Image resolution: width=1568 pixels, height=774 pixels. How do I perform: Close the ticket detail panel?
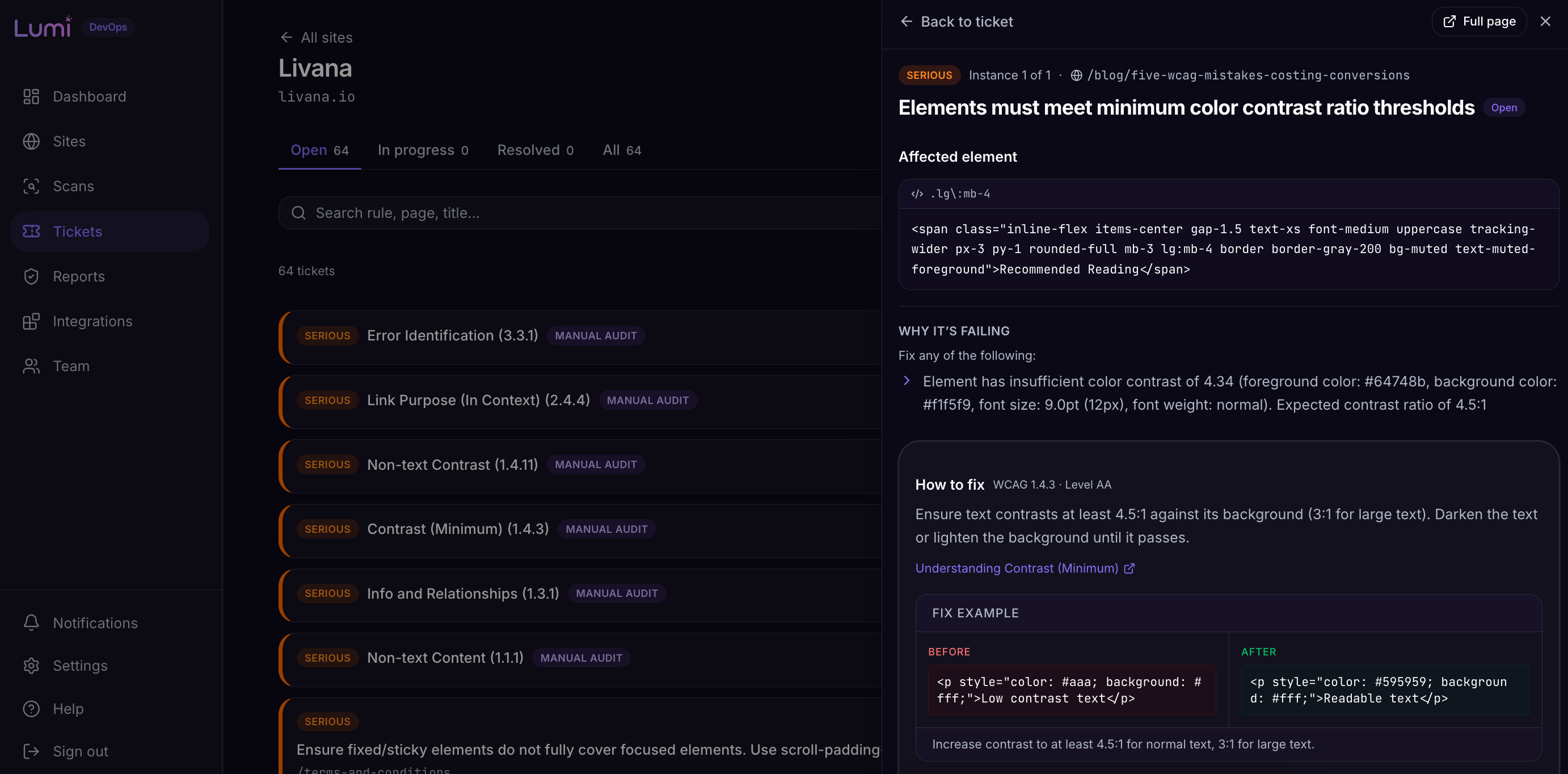tap(1545, 22)
